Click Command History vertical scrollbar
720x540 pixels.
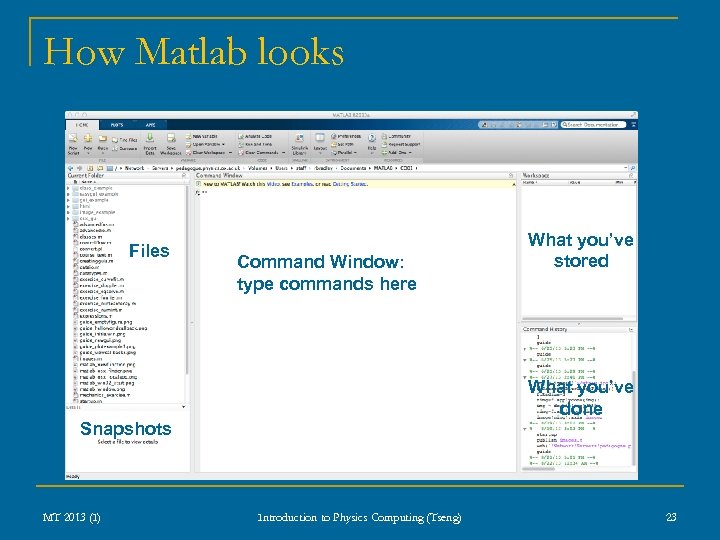[635, 418]
